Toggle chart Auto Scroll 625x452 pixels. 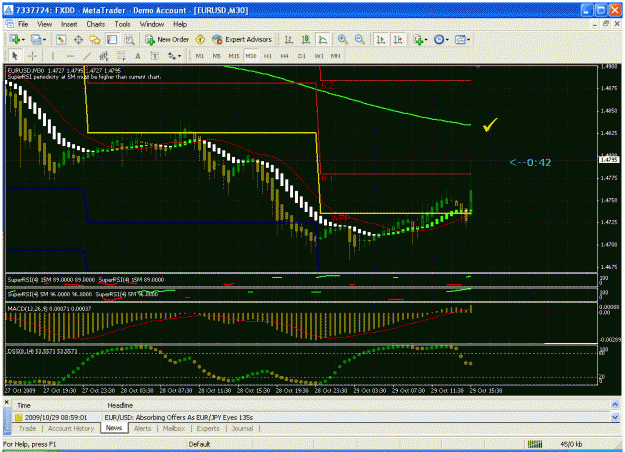(x=381, y=39)
